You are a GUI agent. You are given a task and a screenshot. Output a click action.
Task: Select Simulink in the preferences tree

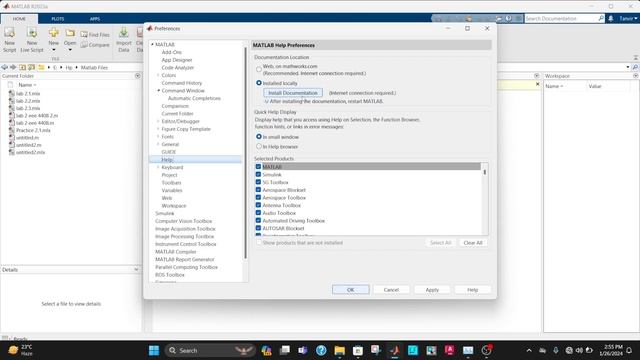click(164, 213)
